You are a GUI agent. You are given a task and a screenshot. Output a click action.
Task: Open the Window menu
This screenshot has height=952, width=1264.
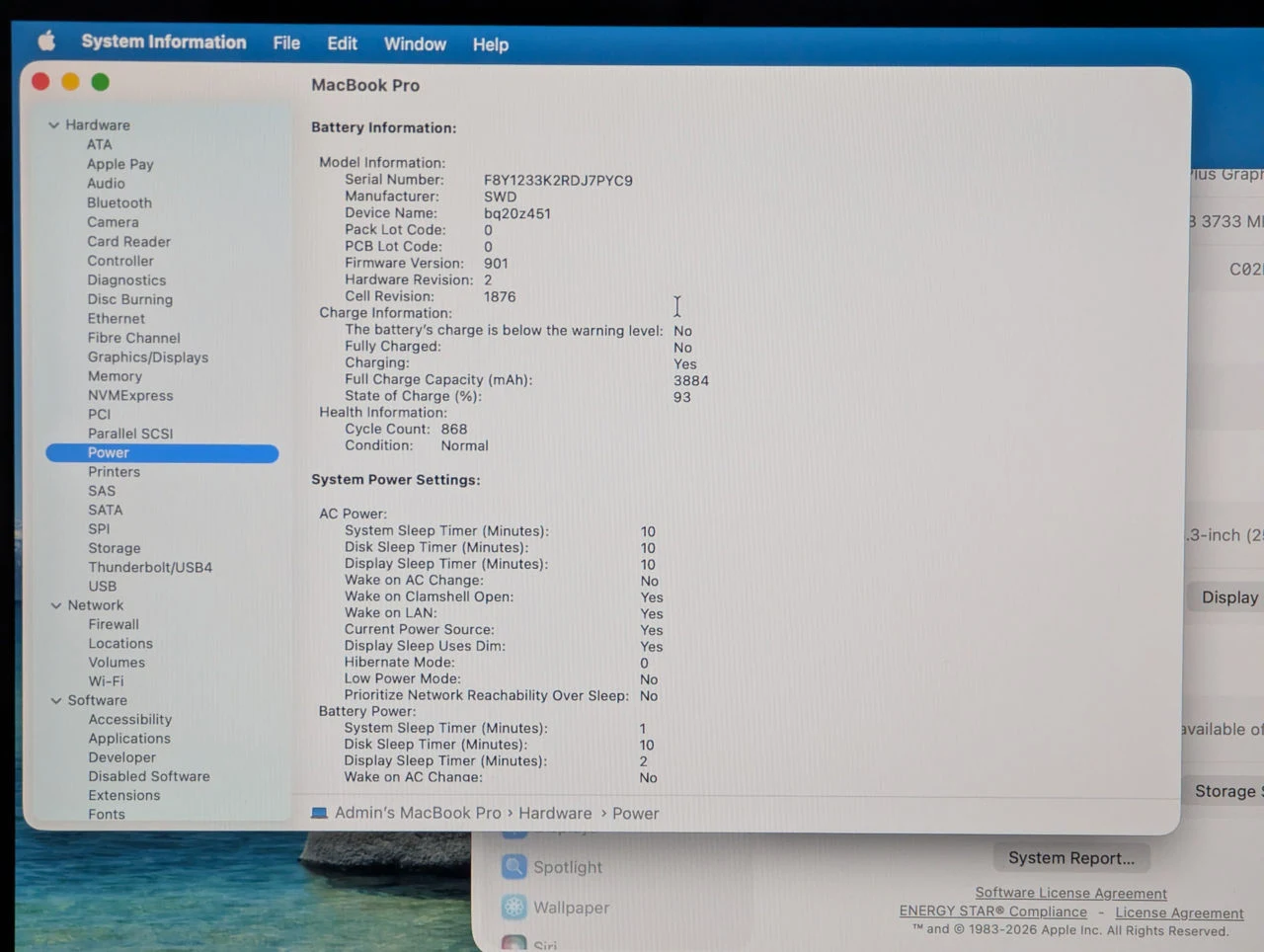(x=415, y=44)
